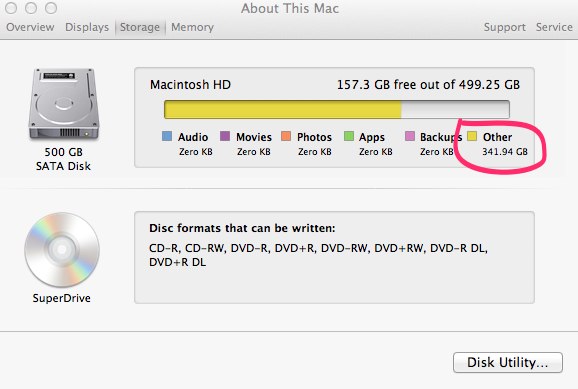Click the free space portion of storage bar
Viewport: 578px width, 389px height.
[455, 110]
